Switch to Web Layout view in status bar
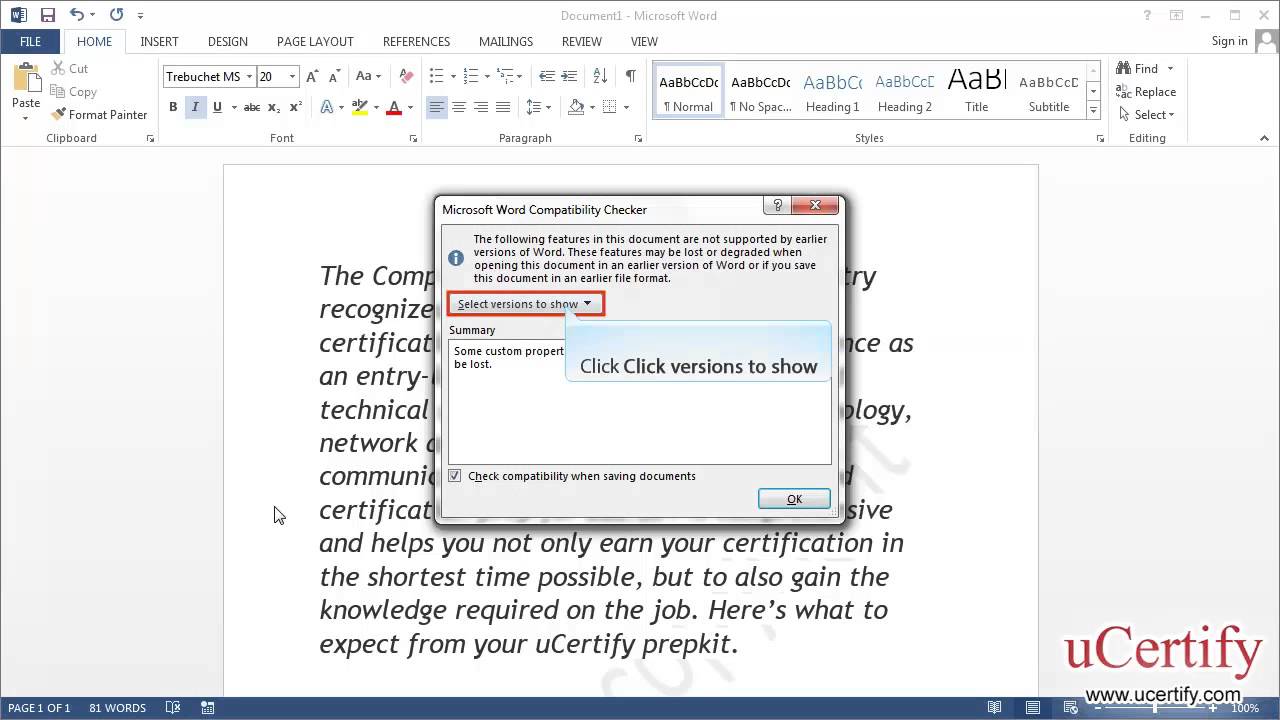This screenshot has width=1280, height=720. coord(1070,708)
